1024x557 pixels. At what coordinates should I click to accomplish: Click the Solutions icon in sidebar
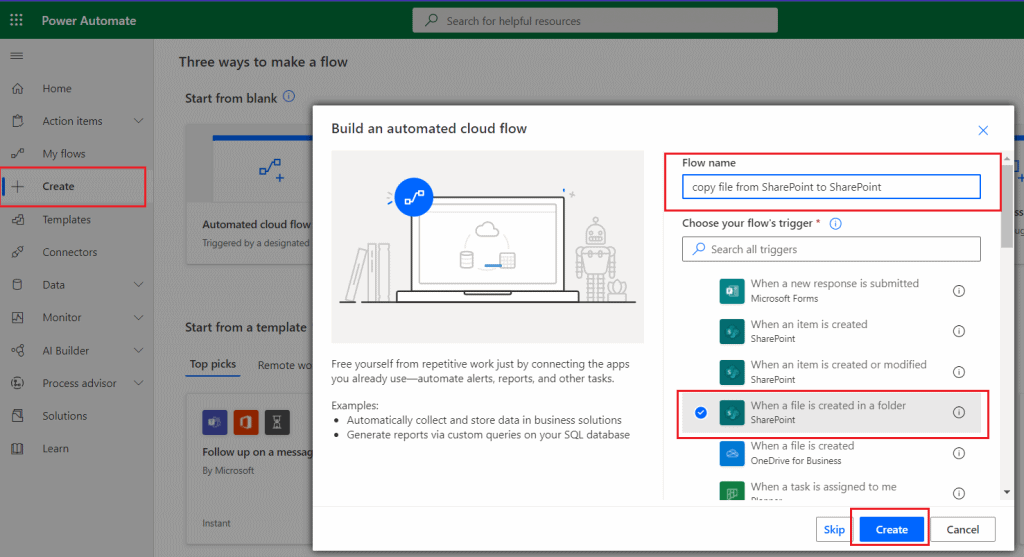(18, 416)
